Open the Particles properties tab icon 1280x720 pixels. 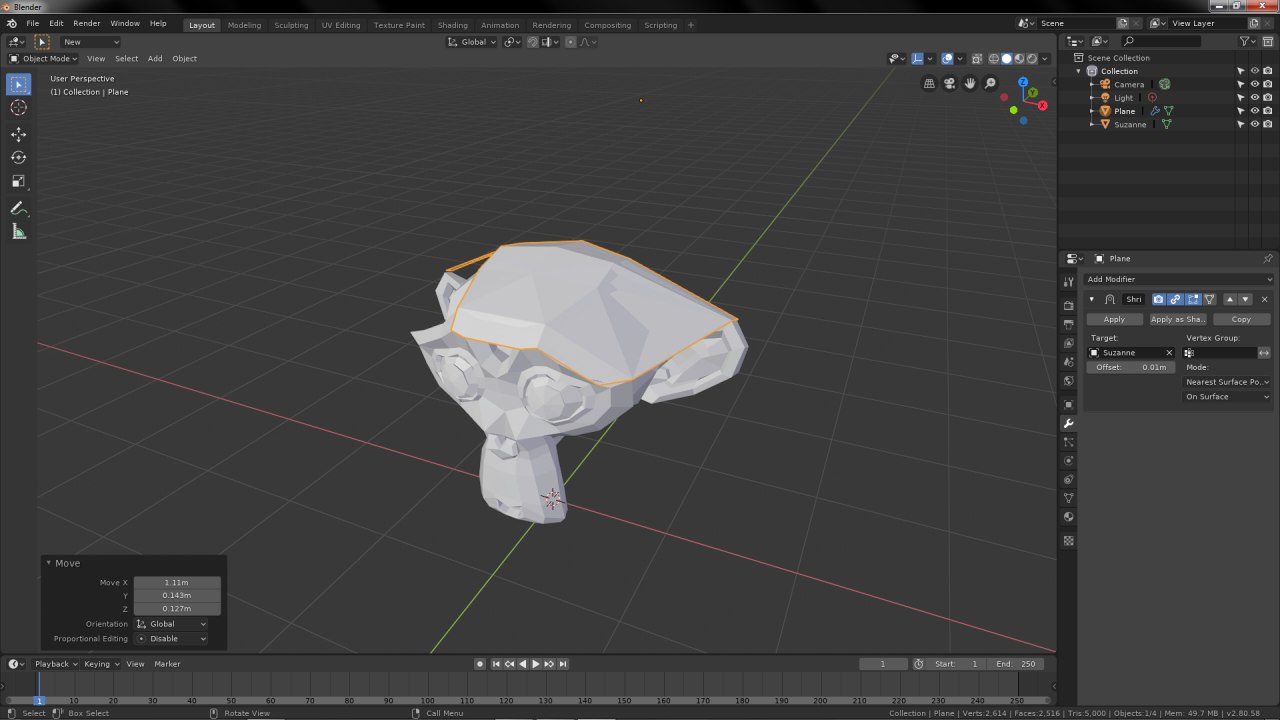coord(1068,442)
